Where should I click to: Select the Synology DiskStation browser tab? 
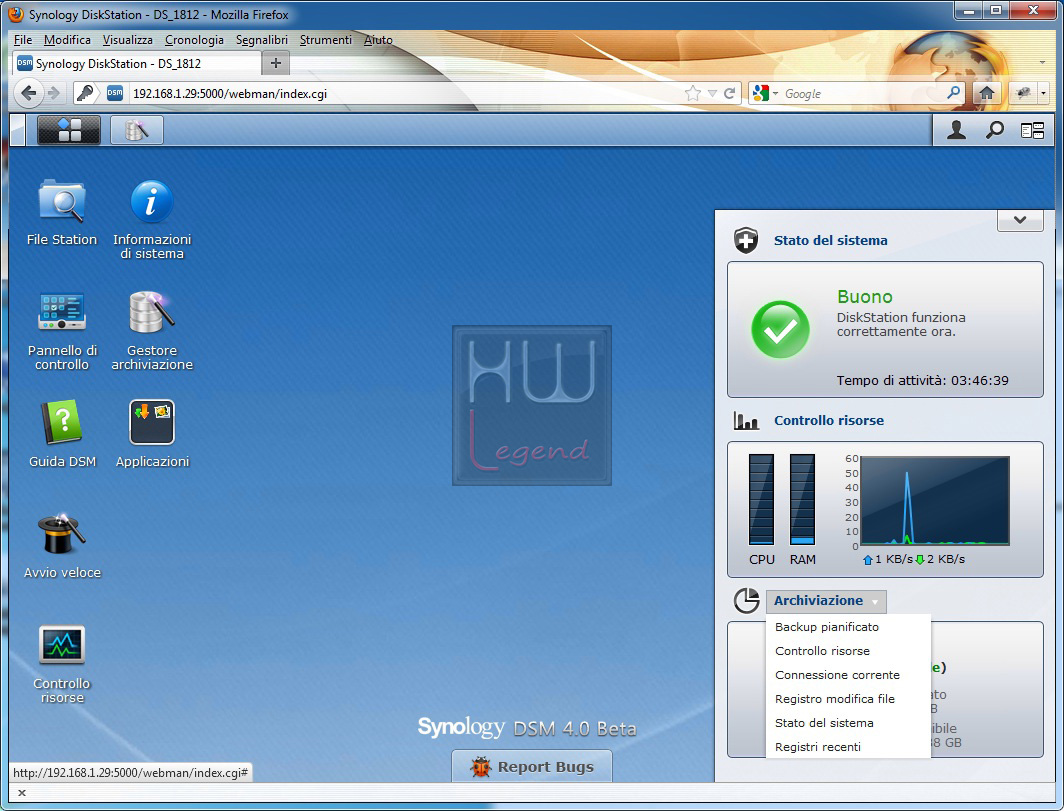136,63
